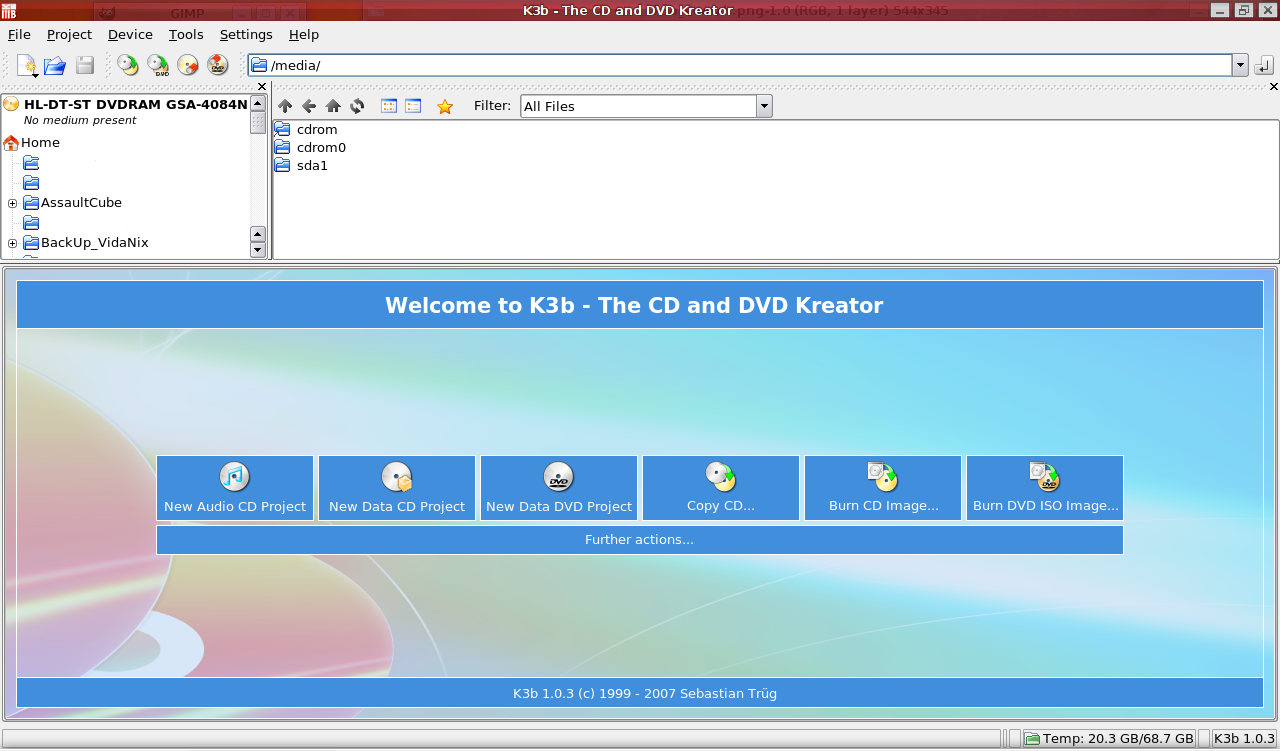Open the Tools menu
The image size is (1280, 751).
coord(186,34)
